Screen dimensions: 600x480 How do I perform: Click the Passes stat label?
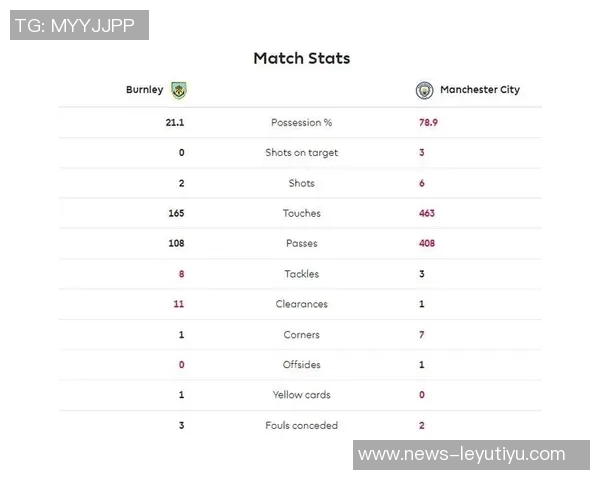tap(301, 243)
